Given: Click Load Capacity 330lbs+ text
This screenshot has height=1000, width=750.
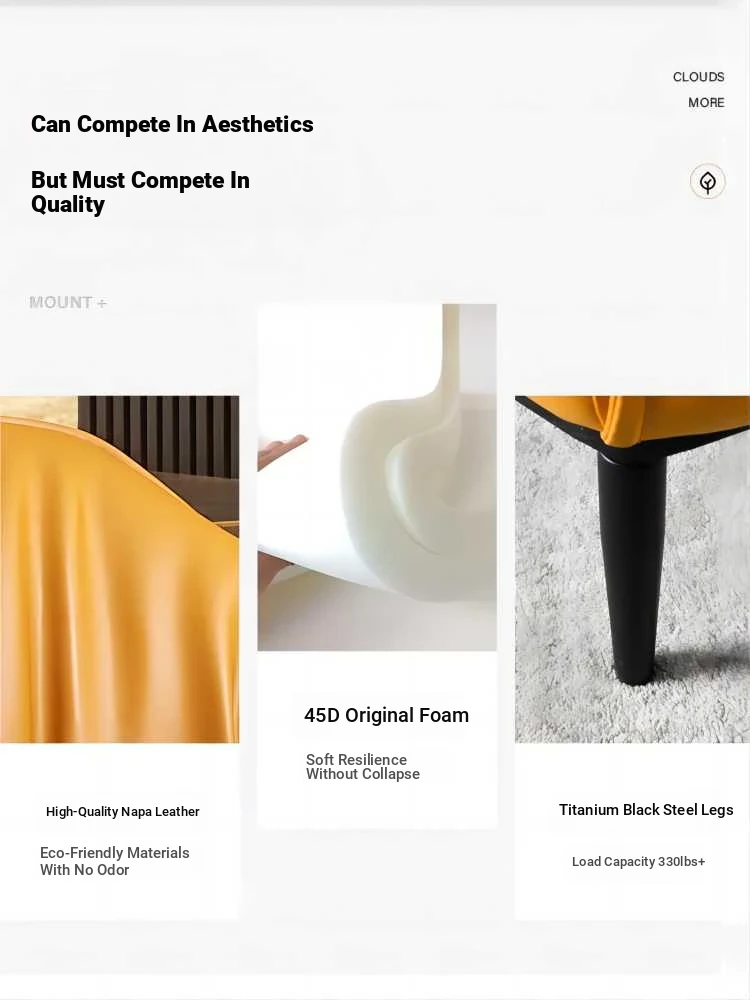Looking at the screenshot, I should tap(638, 862).
